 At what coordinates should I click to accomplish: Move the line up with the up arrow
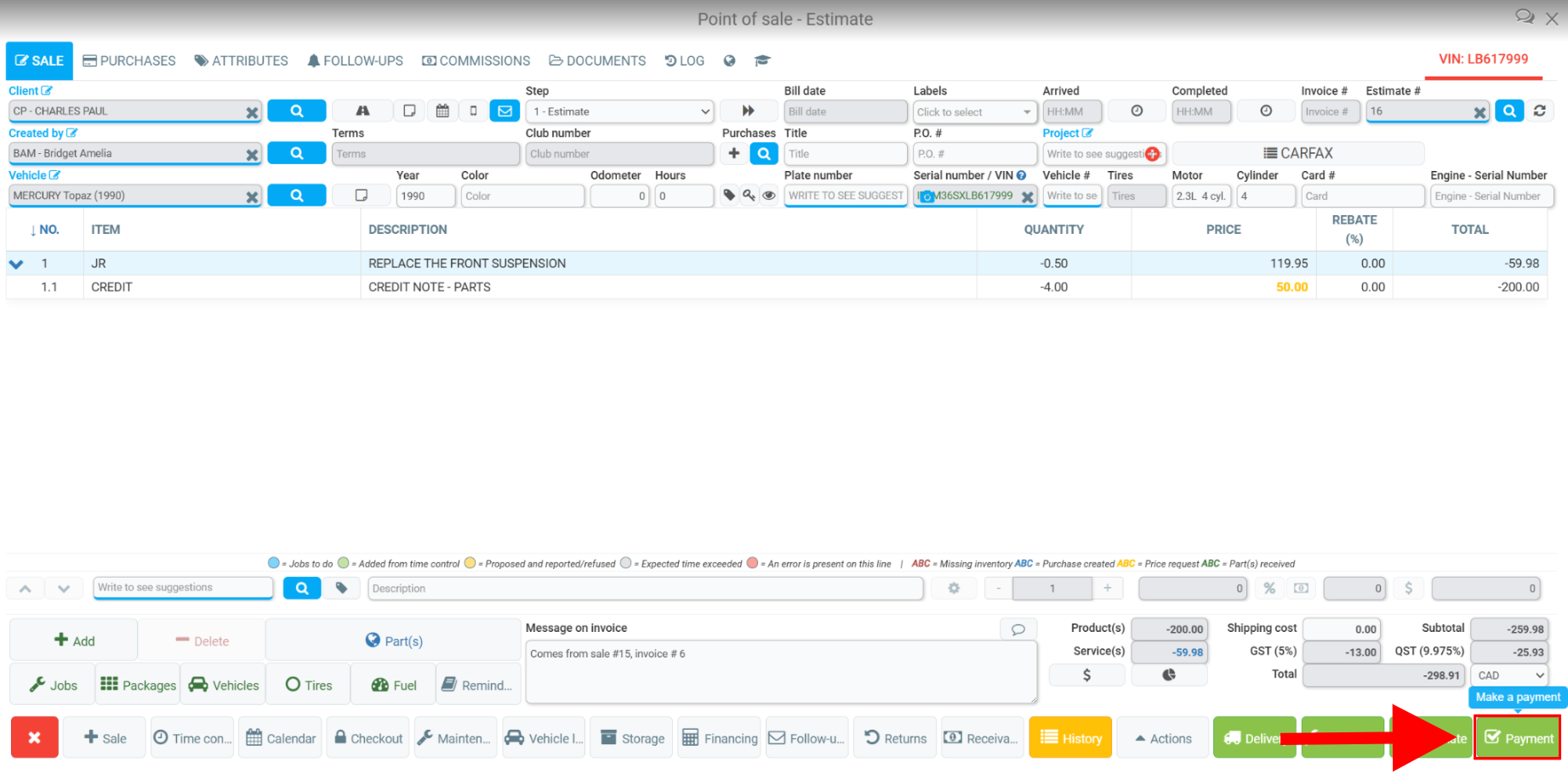click(26, 588)
